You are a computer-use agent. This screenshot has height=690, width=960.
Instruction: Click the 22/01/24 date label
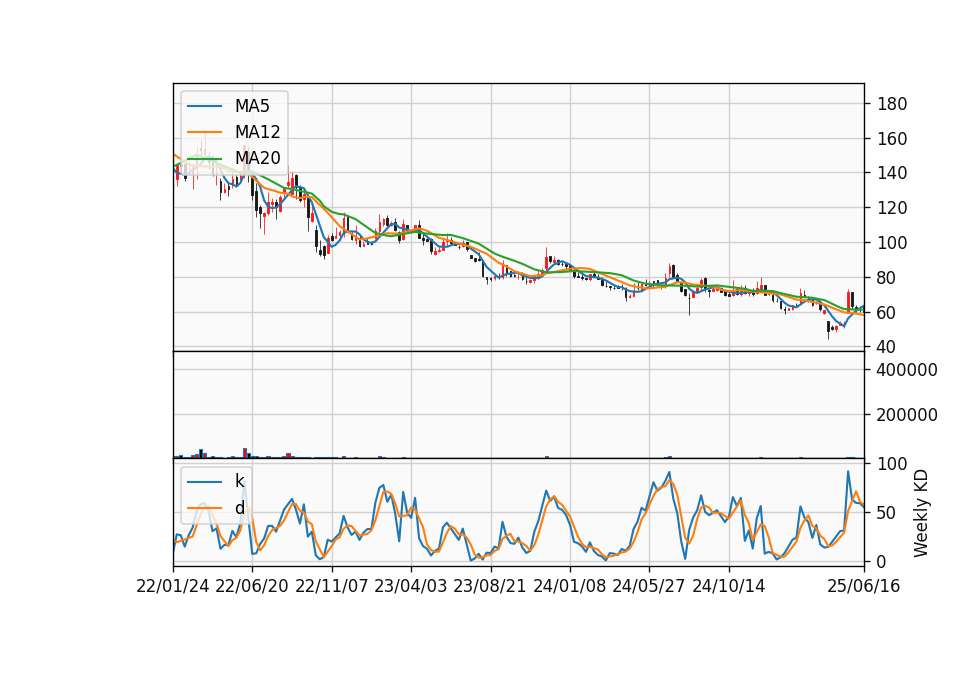[x=173, y=586]
